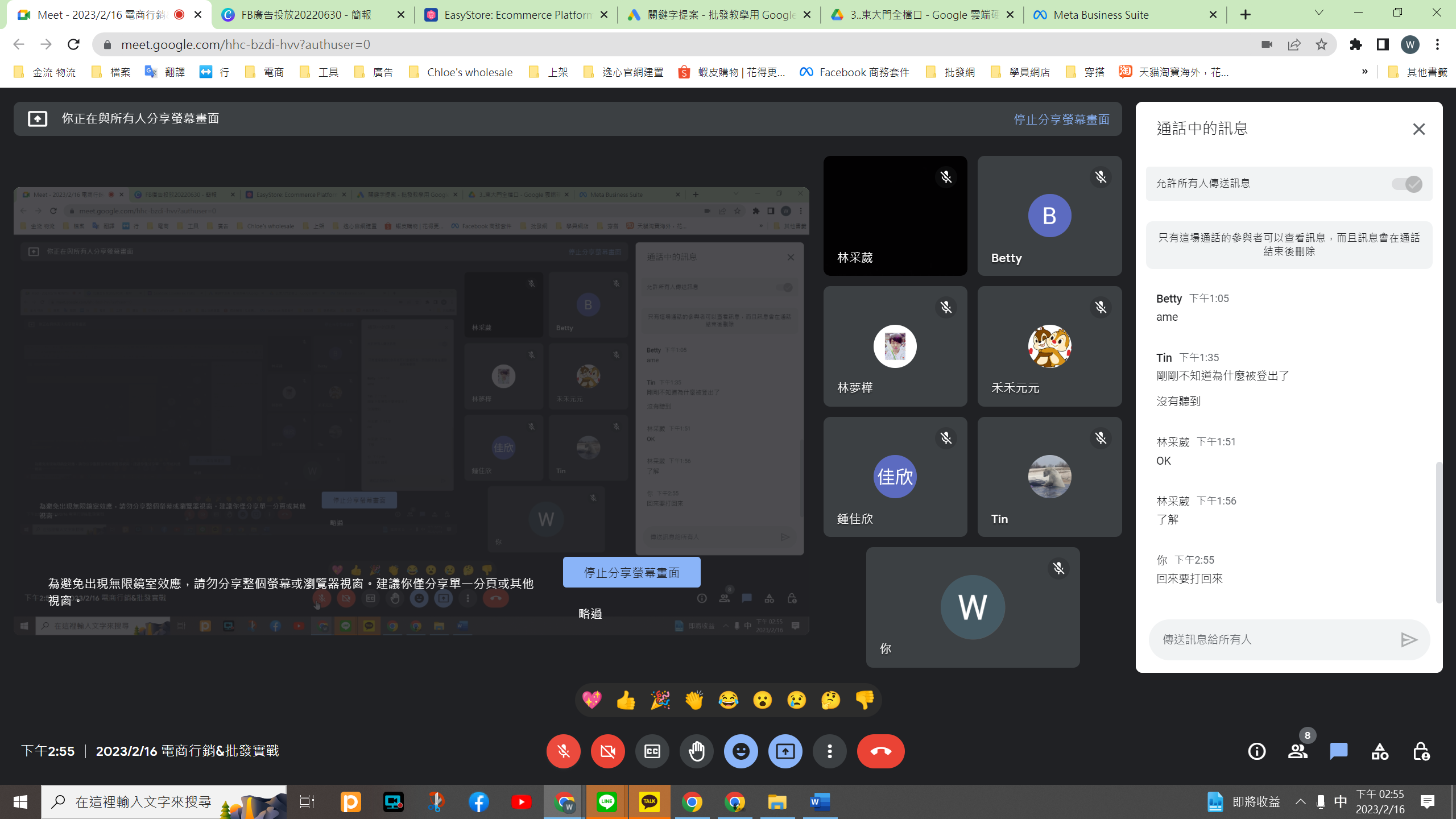Switch to 關鍵字提案 Google Ads tab

pos(719,15)
